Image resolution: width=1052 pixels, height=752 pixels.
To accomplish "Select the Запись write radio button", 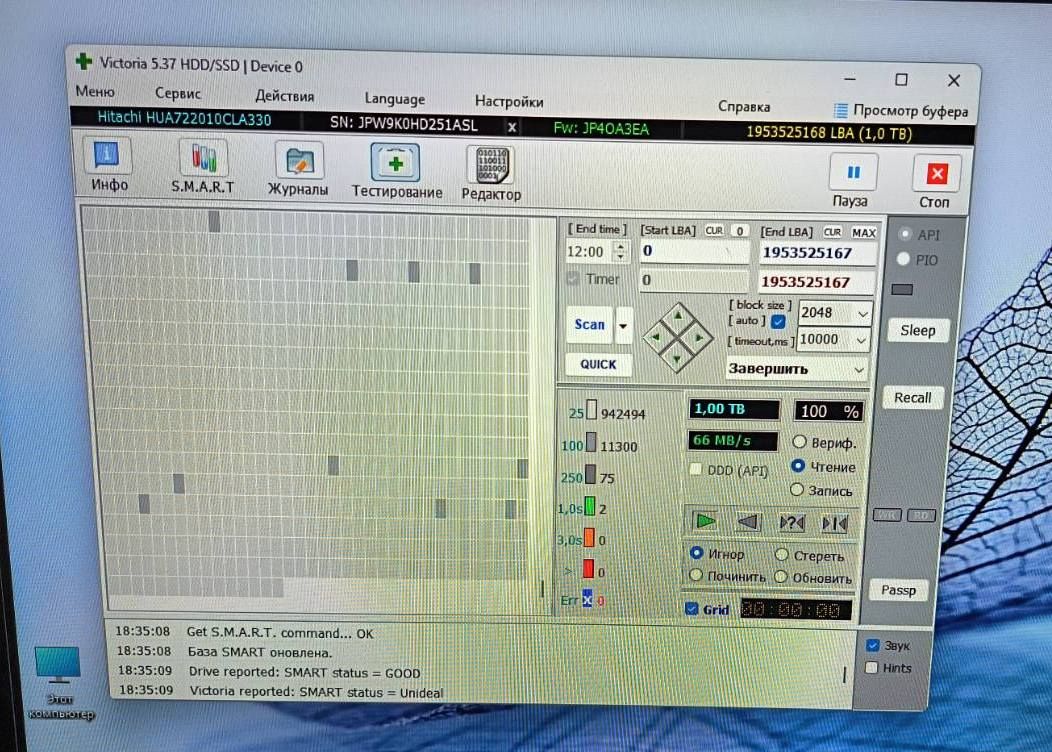I will (x=797, y=490).
